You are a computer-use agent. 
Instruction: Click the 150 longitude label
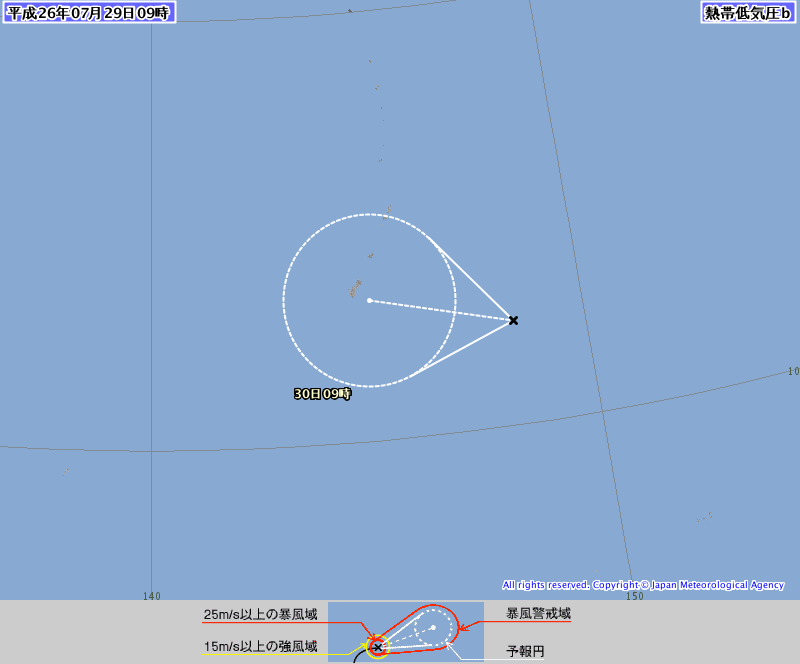(634, 596)
